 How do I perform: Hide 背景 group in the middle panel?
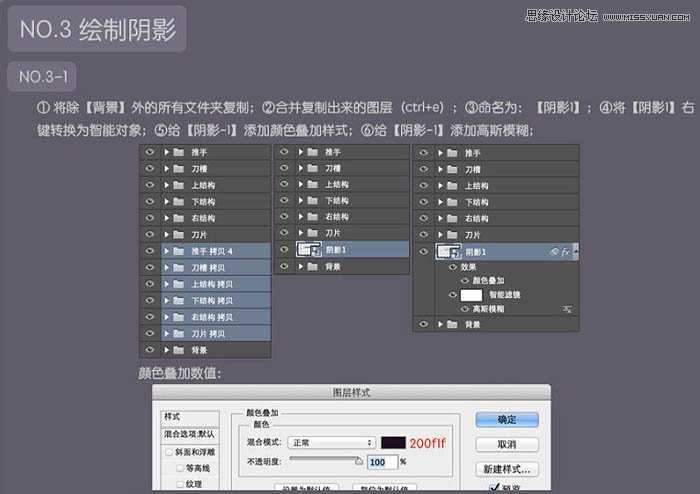pos(284,267)
